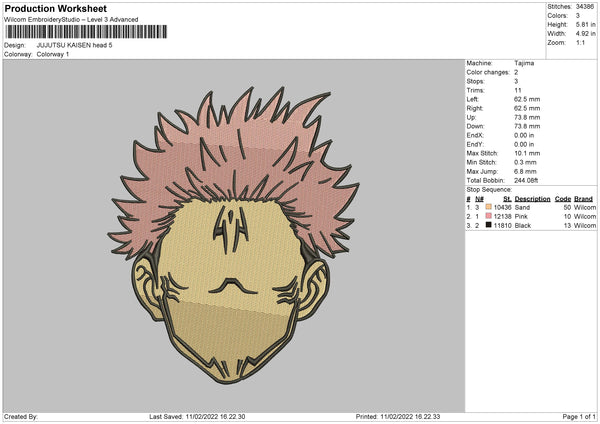This screenshot has height=424, width=600.
Task: Click the 'Colorway 1' value
Action: point(53,54)
